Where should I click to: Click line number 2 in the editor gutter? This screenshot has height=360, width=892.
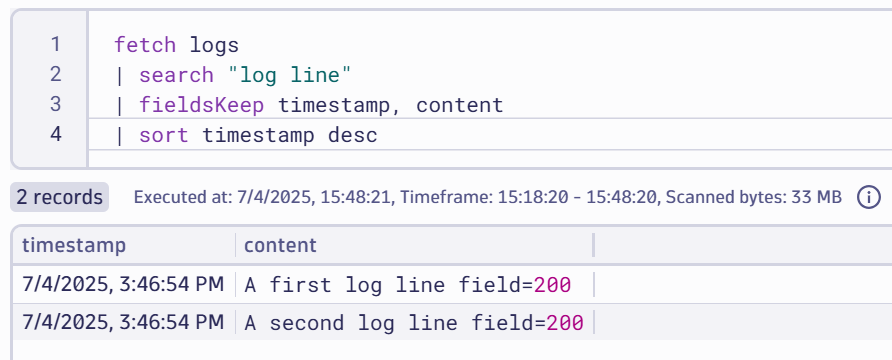(55, 75)
